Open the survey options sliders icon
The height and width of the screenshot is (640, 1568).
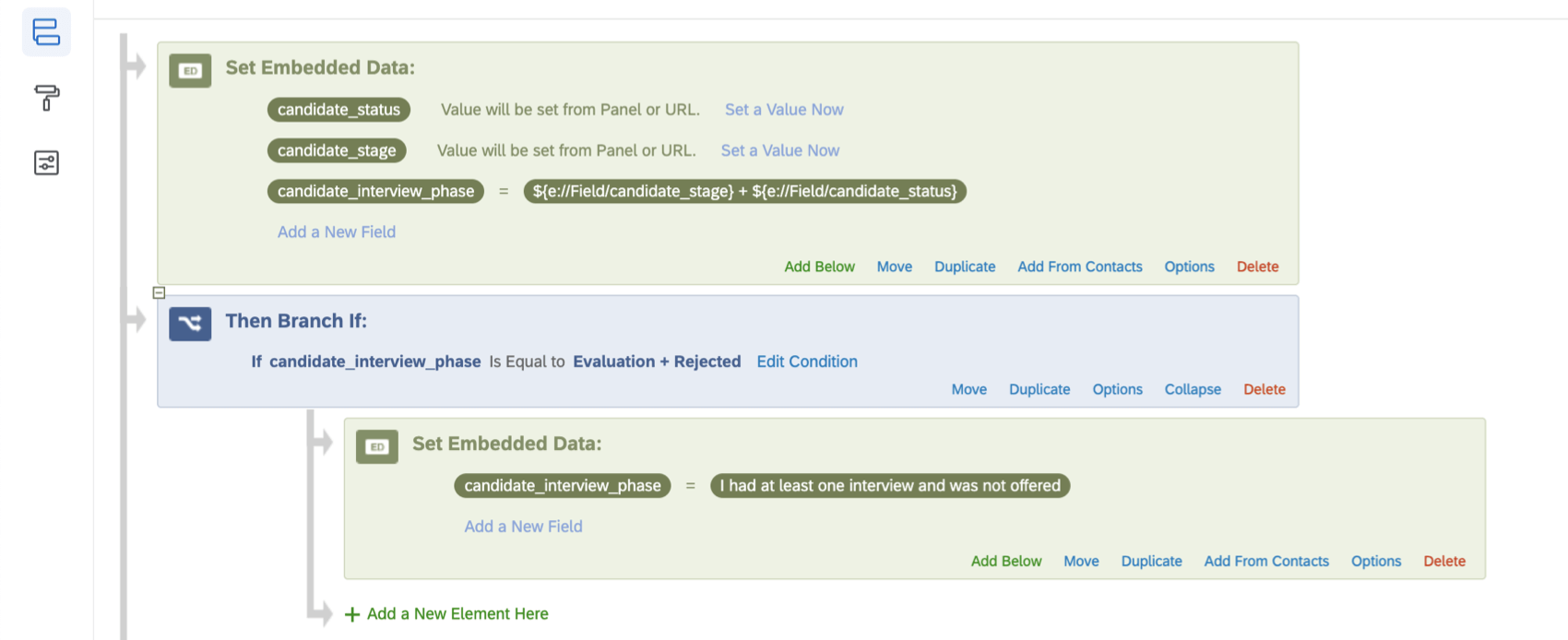[46, 163]
